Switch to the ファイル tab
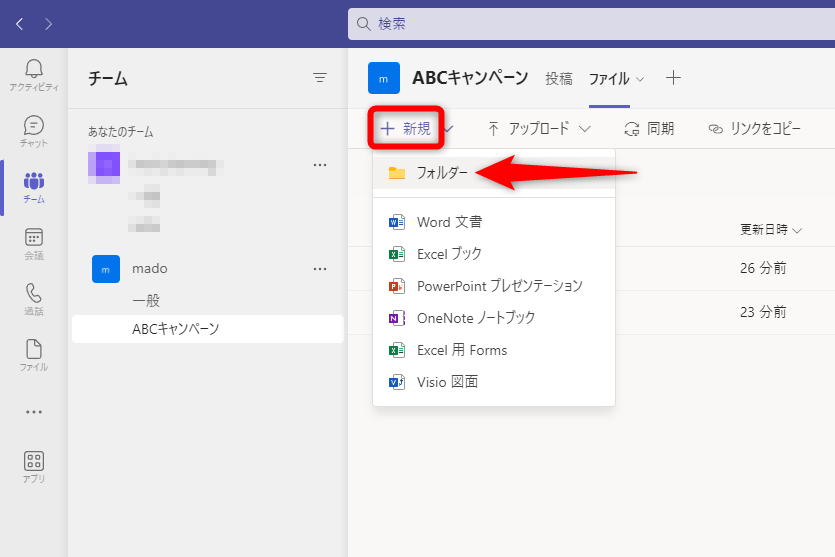The image size is (835, 557). 609,79
